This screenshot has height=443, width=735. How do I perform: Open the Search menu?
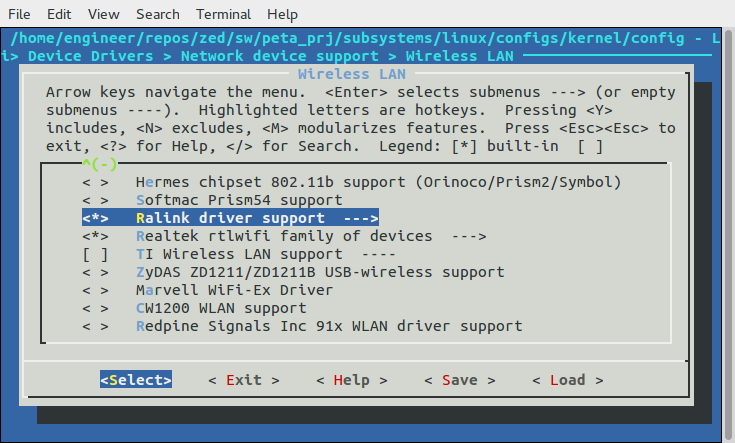coord(158,15)
